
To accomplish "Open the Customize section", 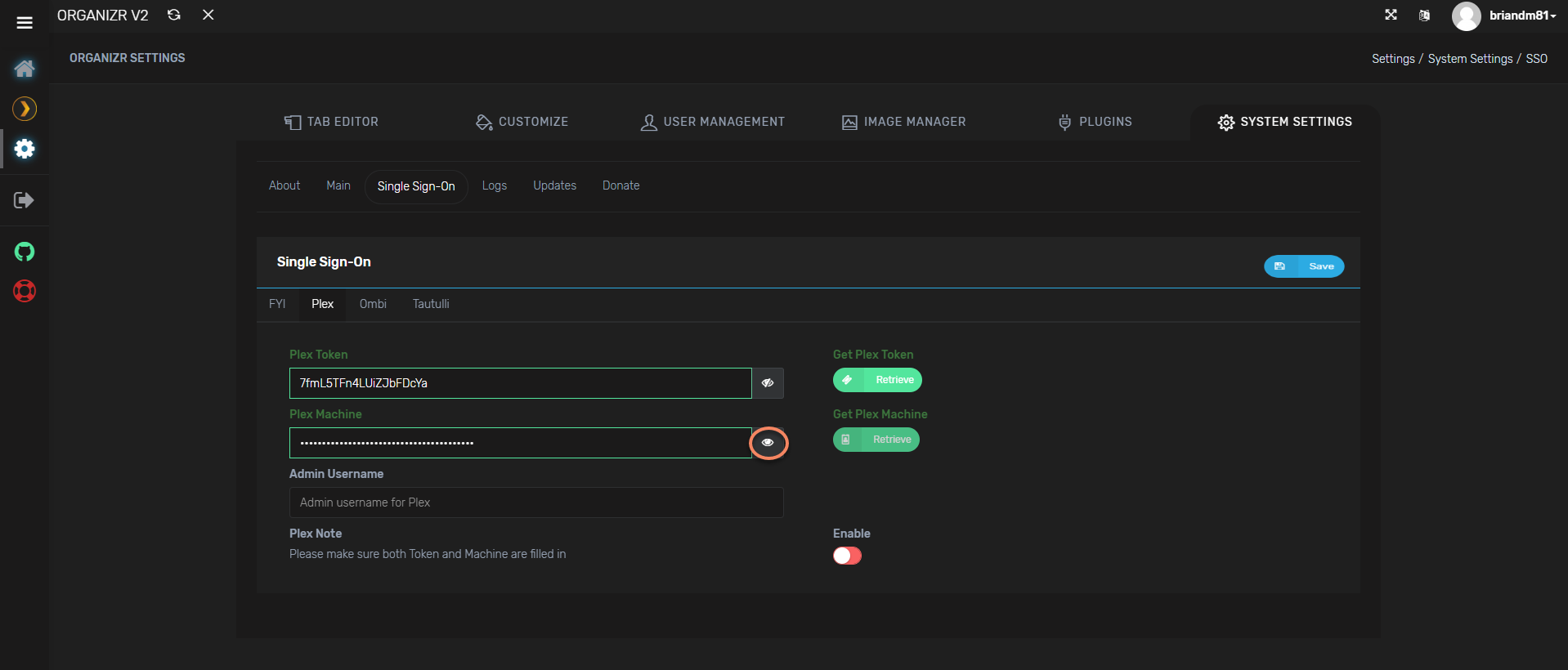I will pos(522,122).
